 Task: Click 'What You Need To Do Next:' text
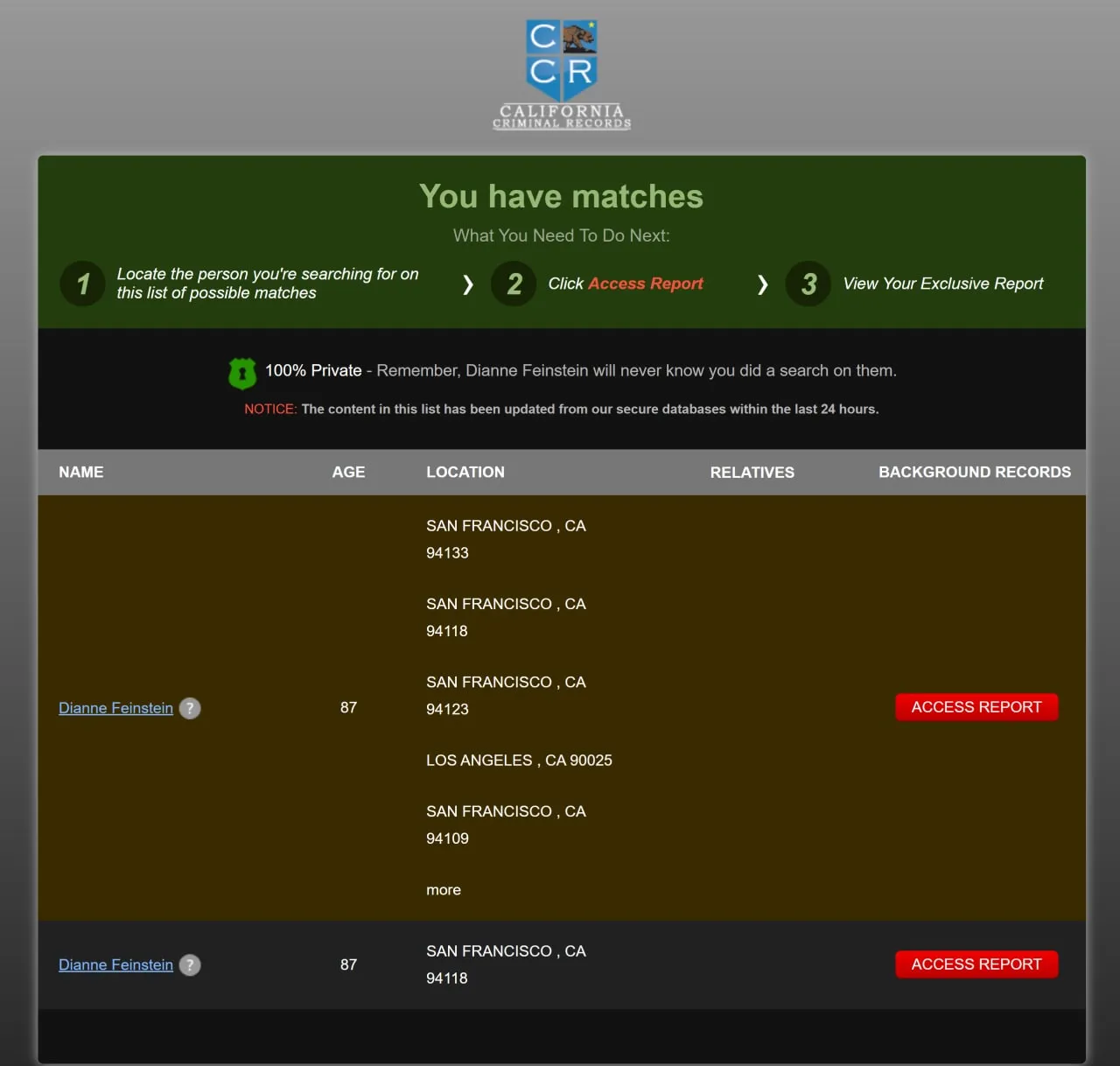point(561,235)
